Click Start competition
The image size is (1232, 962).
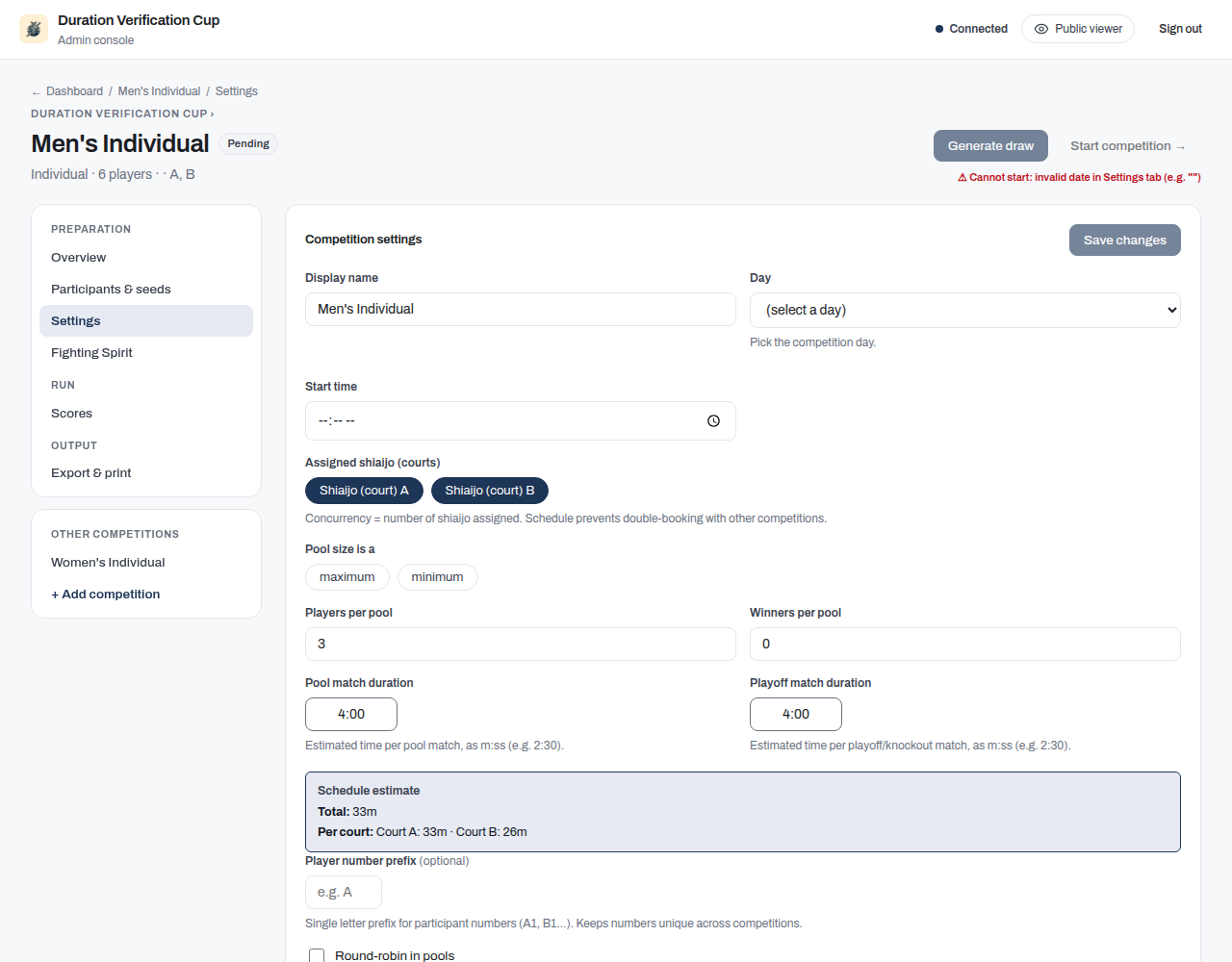point(1128,146)
